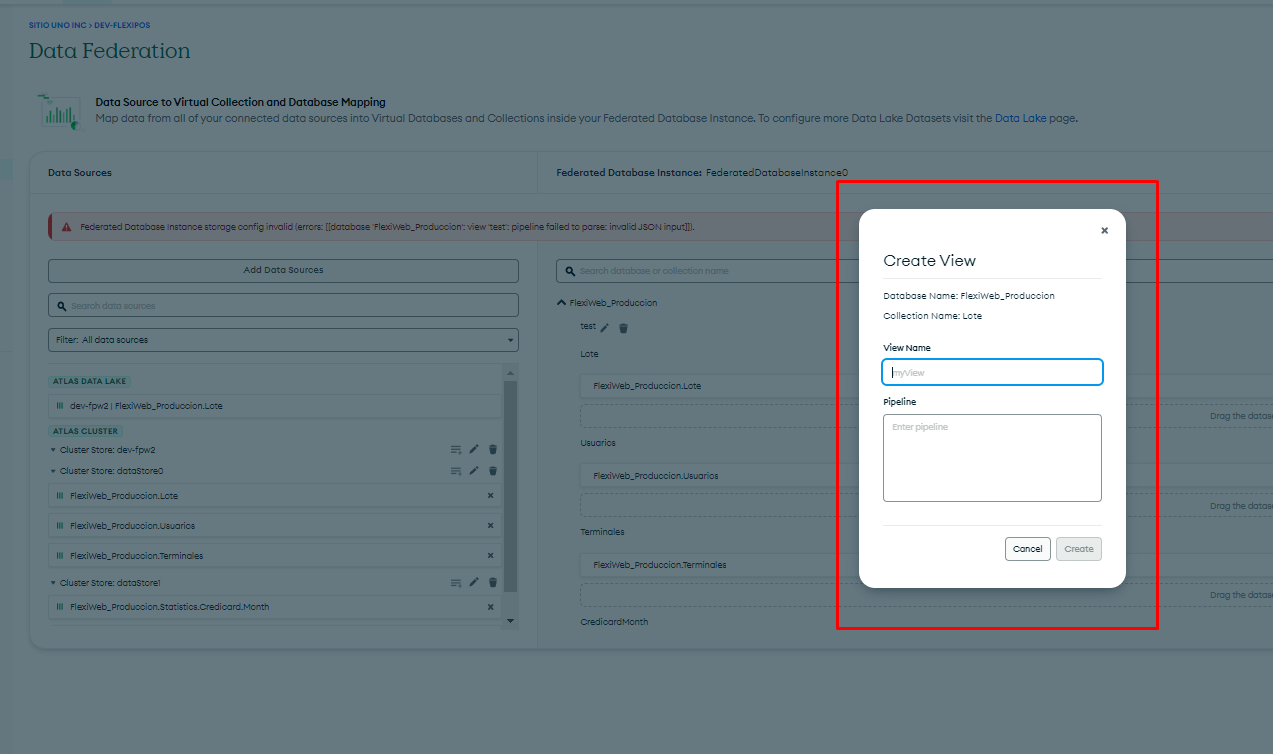Click the Create button in dialog
The width and height of the screenshot is (1273, 754).
tap(1078, 549)
